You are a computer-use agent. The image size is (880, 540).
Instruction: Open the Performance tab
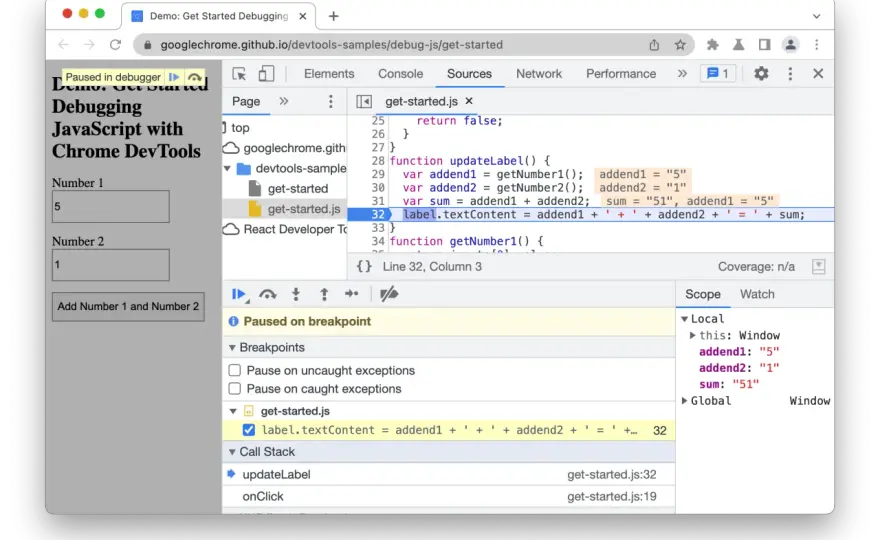621,74
